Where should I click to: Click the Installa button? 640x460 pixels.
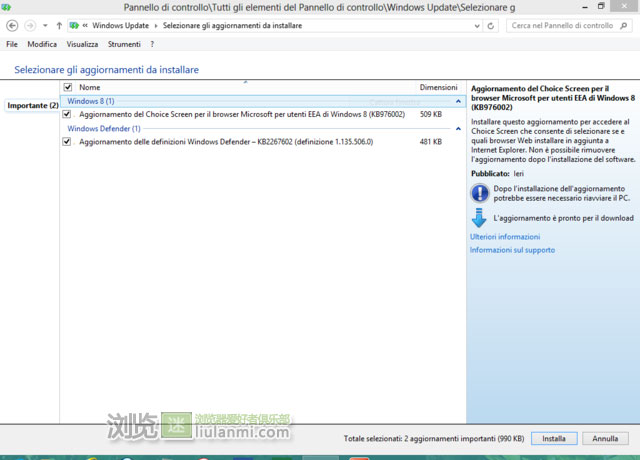(x=554, y=438)
